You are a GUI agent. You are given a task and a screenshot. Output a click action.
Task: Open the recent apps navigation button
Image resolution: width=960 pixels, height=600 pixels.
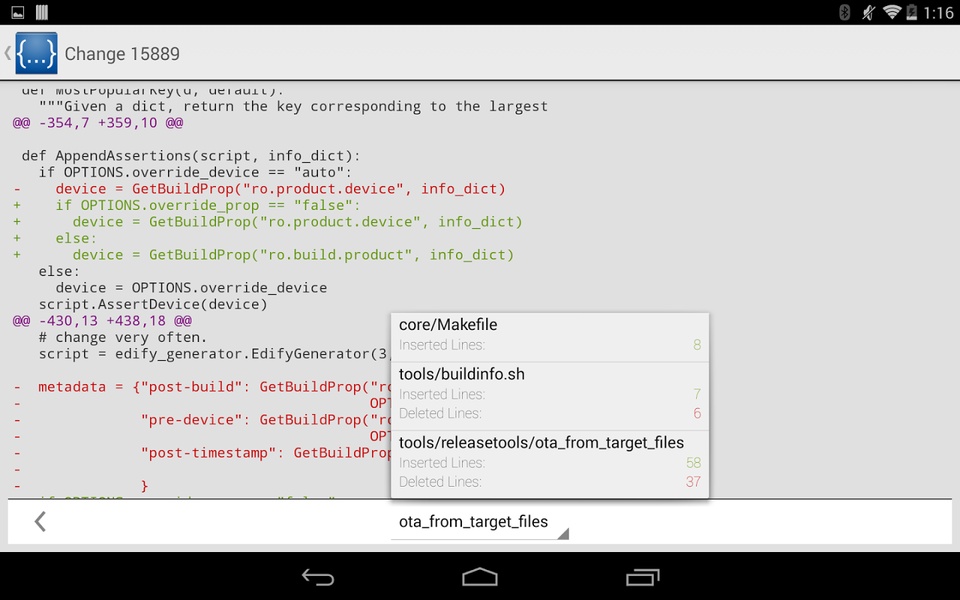coord(642,577)
